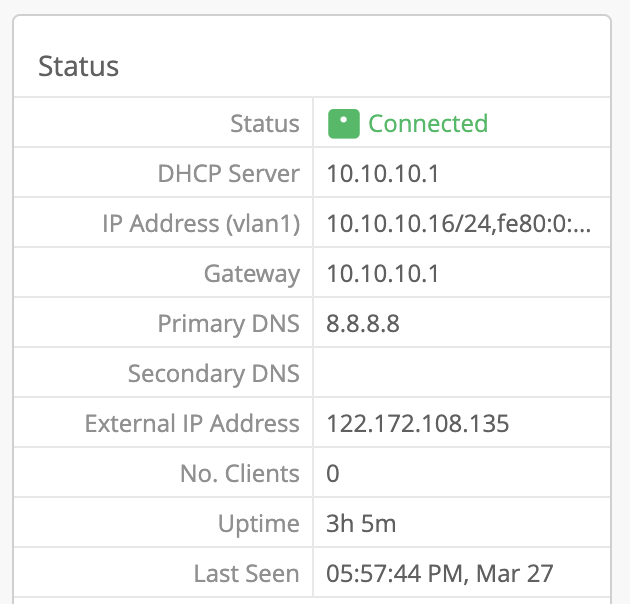Click the green "Connected" status text
The image size is (630, 604).
428,124
